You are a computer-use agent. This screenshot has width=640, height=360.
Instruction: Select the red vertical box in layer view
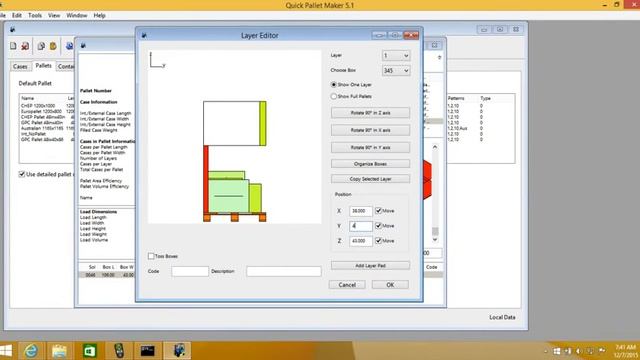(206, 180)
